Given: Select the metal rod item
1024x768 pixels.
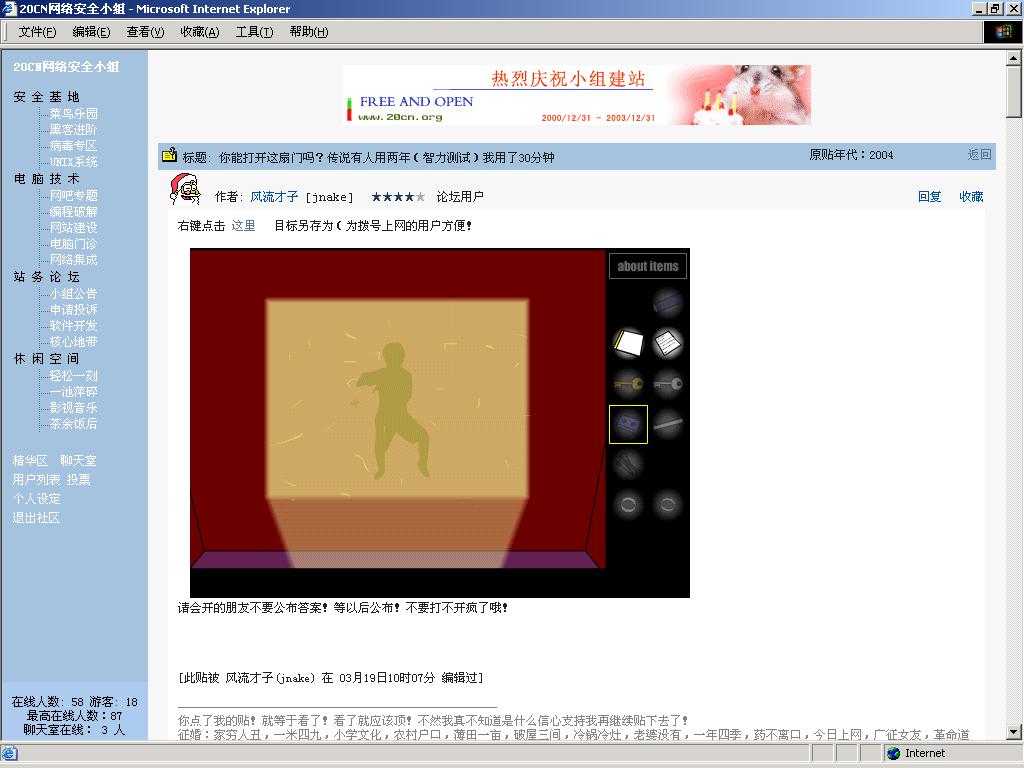Looking at the screenshot, I should (667, 424).
